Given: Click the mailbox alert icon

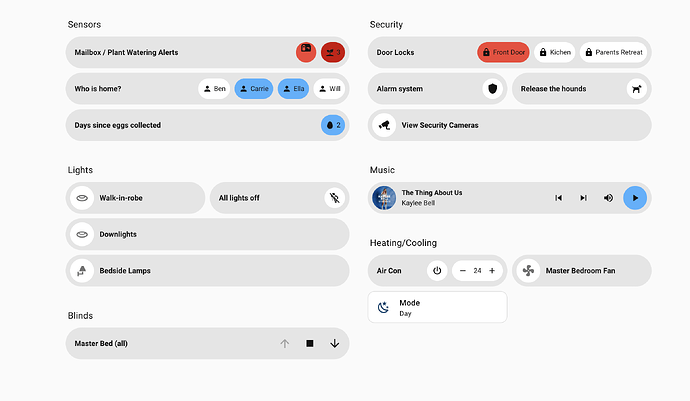Looking at the screenshot, I should coord(306,52).
